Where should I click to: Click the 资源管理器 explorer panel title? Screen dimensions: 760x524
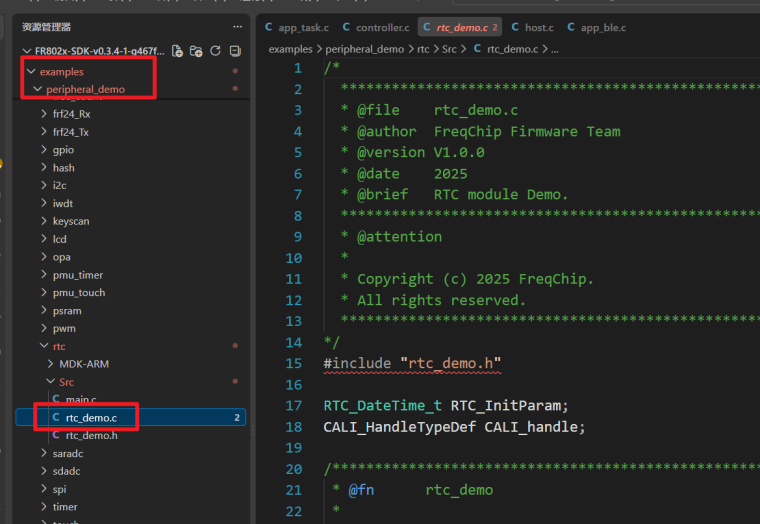(x=46, y=27)
